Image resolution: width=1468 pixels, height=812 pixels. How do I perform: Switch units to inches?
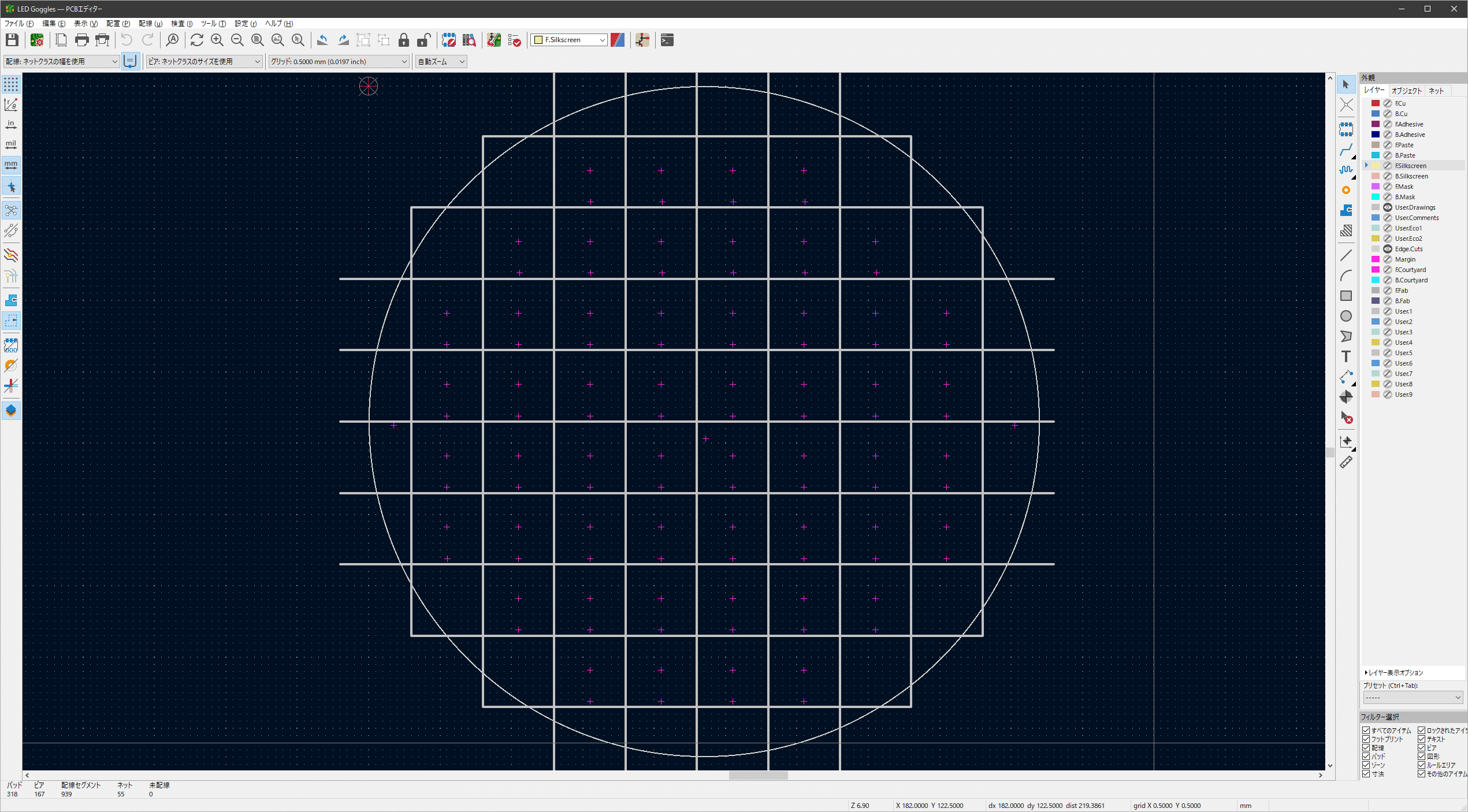[11, 125]
